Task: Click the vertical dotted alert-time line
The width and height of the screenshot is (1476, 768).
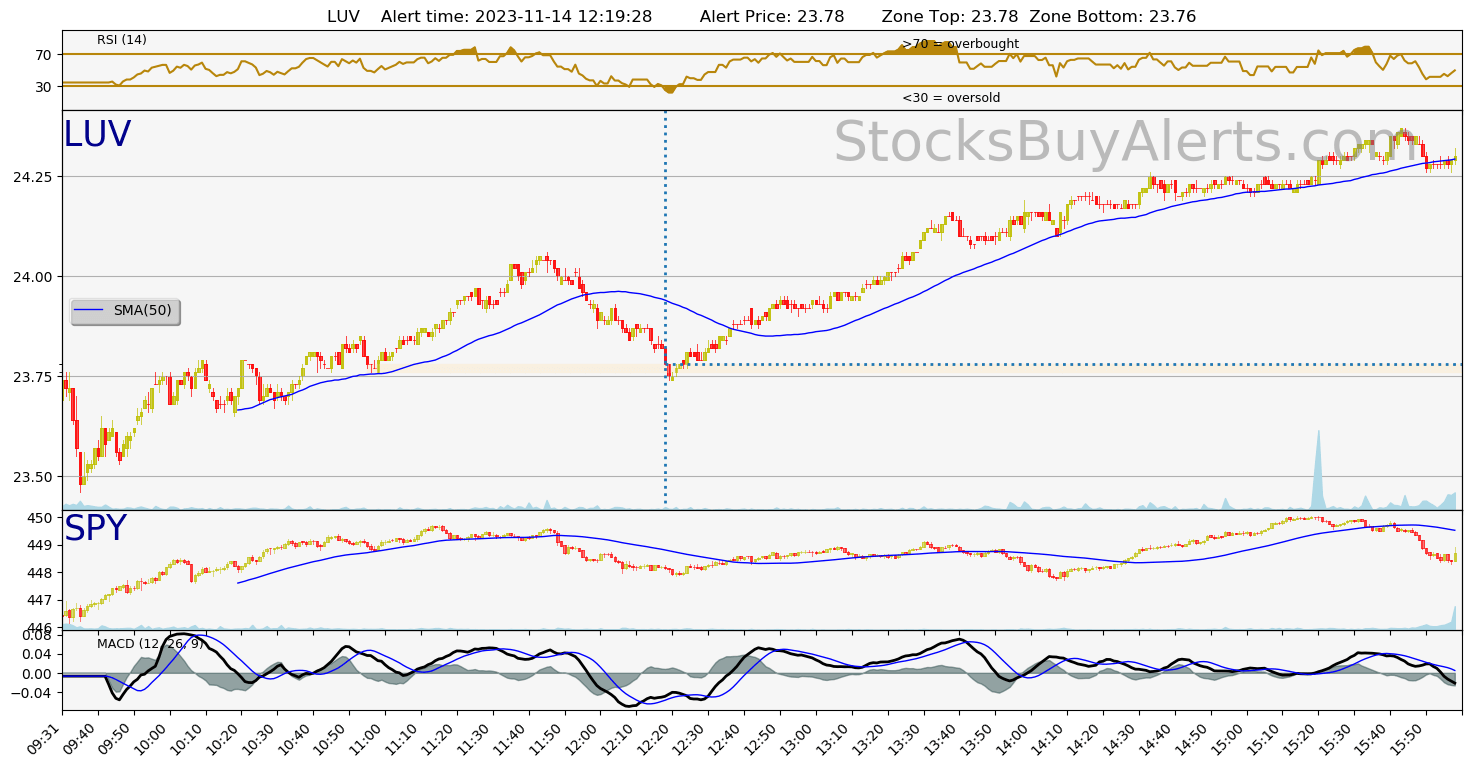Action: click(665, 310)
